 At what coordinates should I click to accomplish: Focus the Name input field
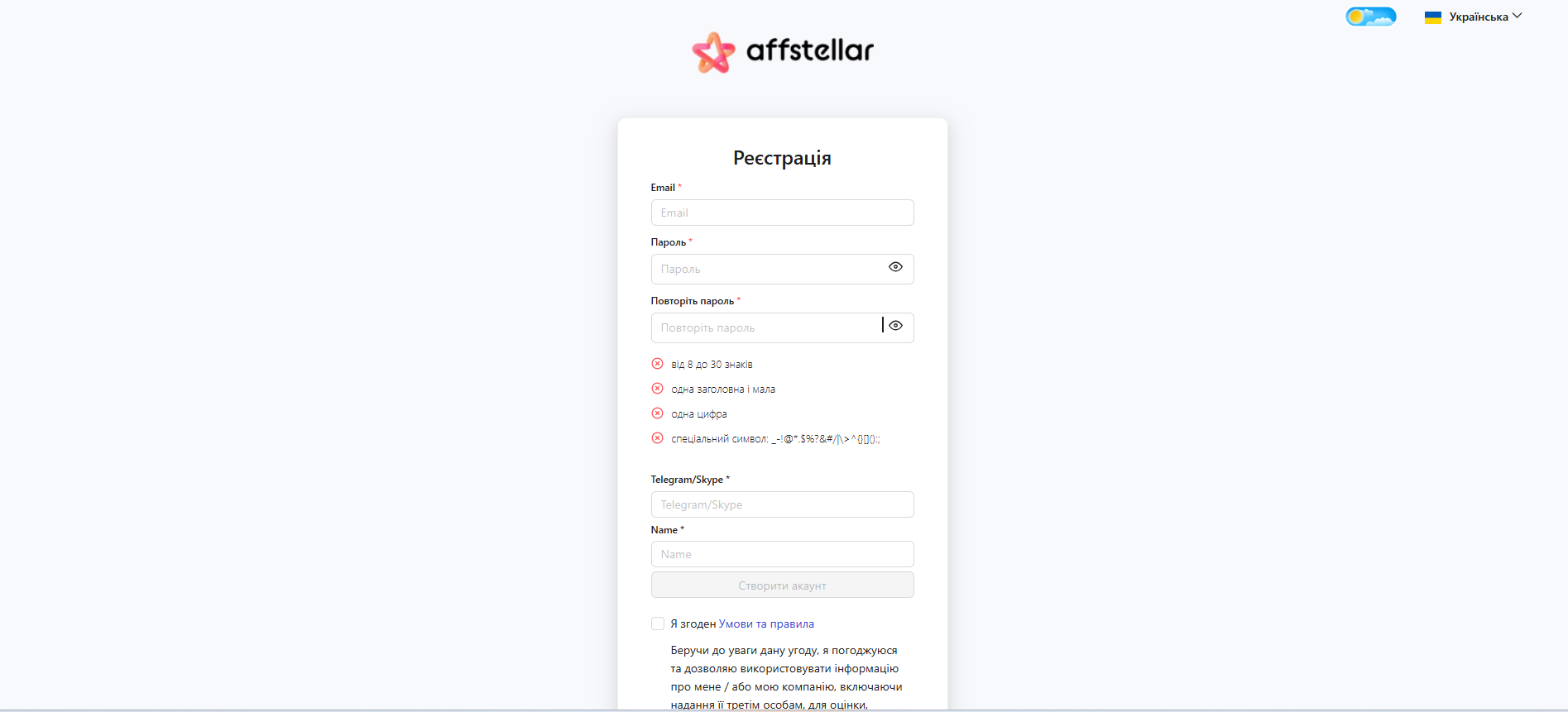pos(782,554)
